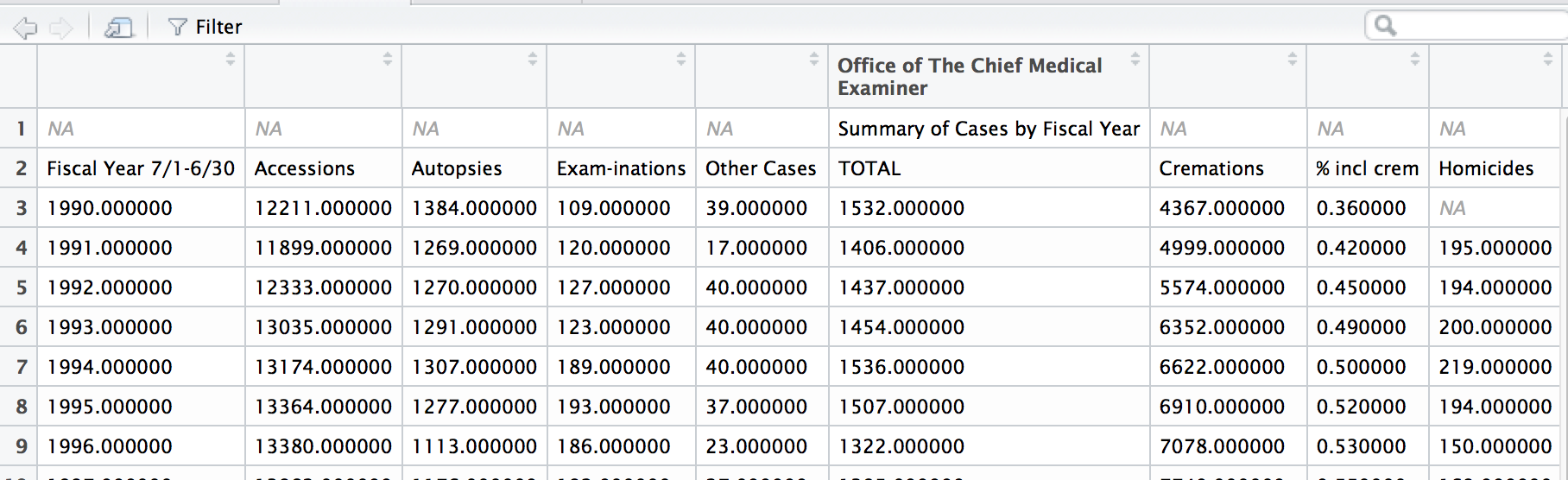Click the back navigation arrow

tap(26, 28)
